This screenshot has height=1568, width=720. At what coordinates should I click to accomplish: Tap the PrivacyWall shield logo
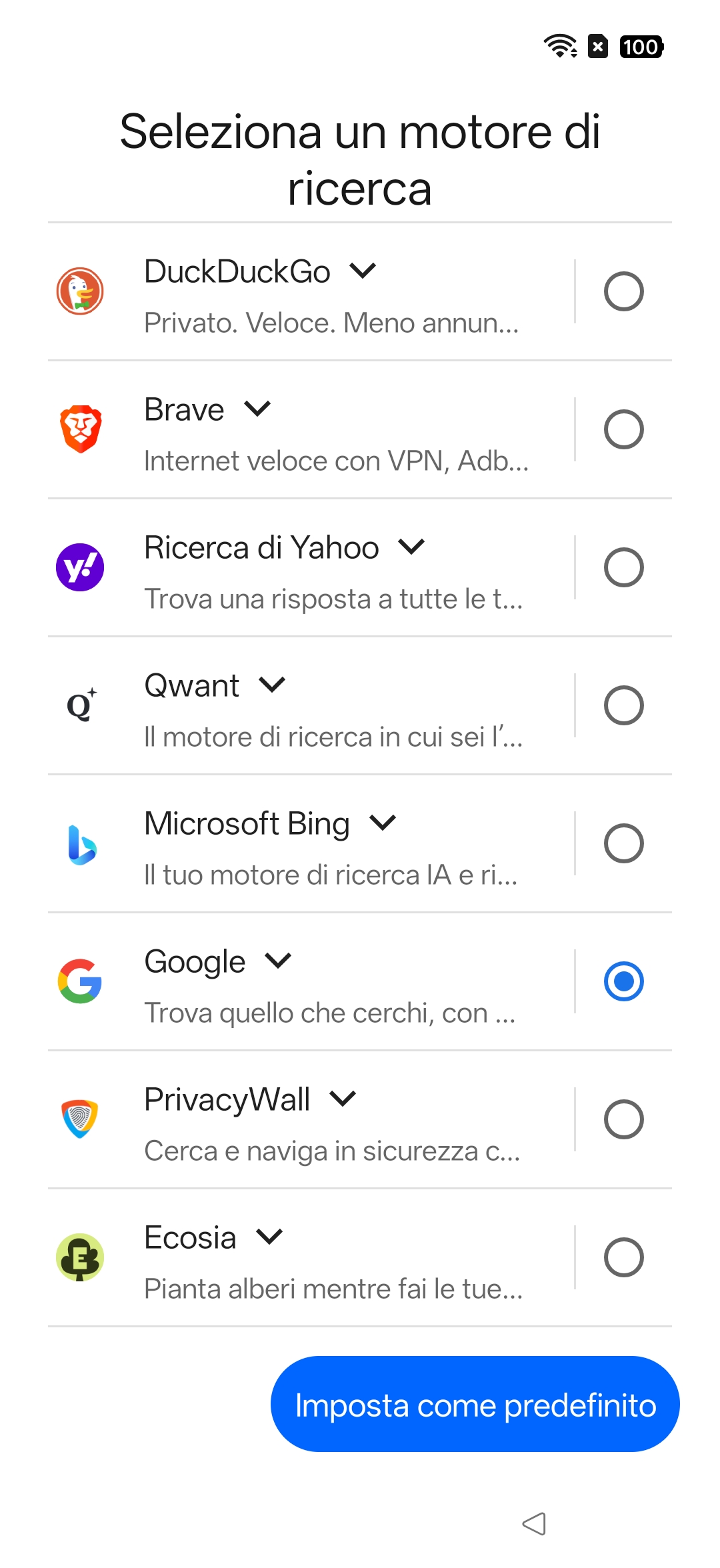click(x=80, y=1119)
